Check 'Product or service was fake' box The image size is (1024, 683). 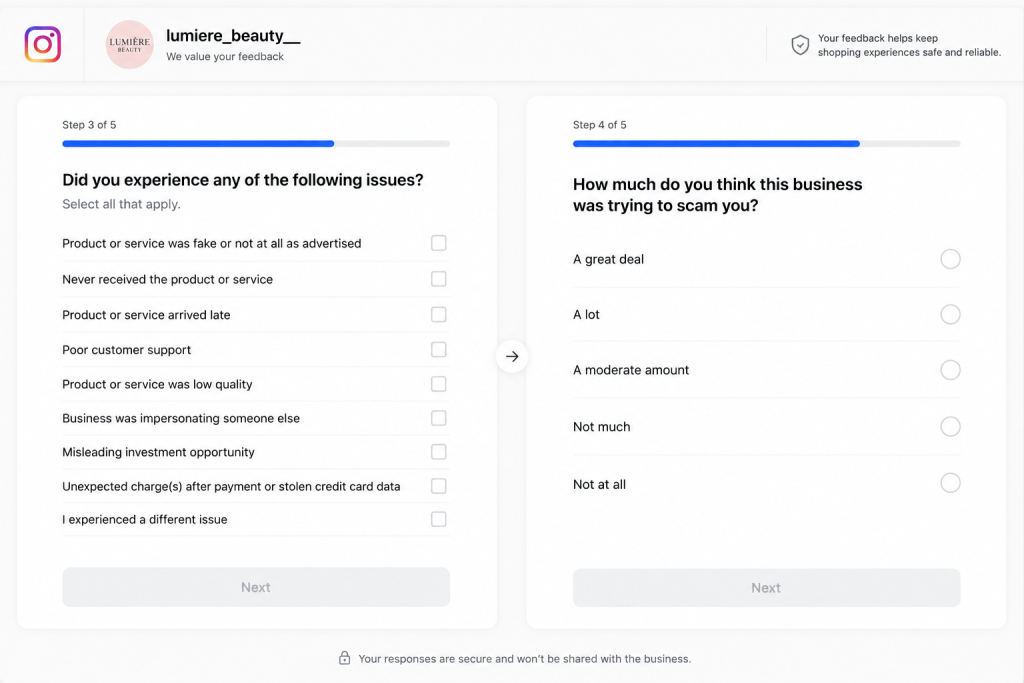pos(439,243)
